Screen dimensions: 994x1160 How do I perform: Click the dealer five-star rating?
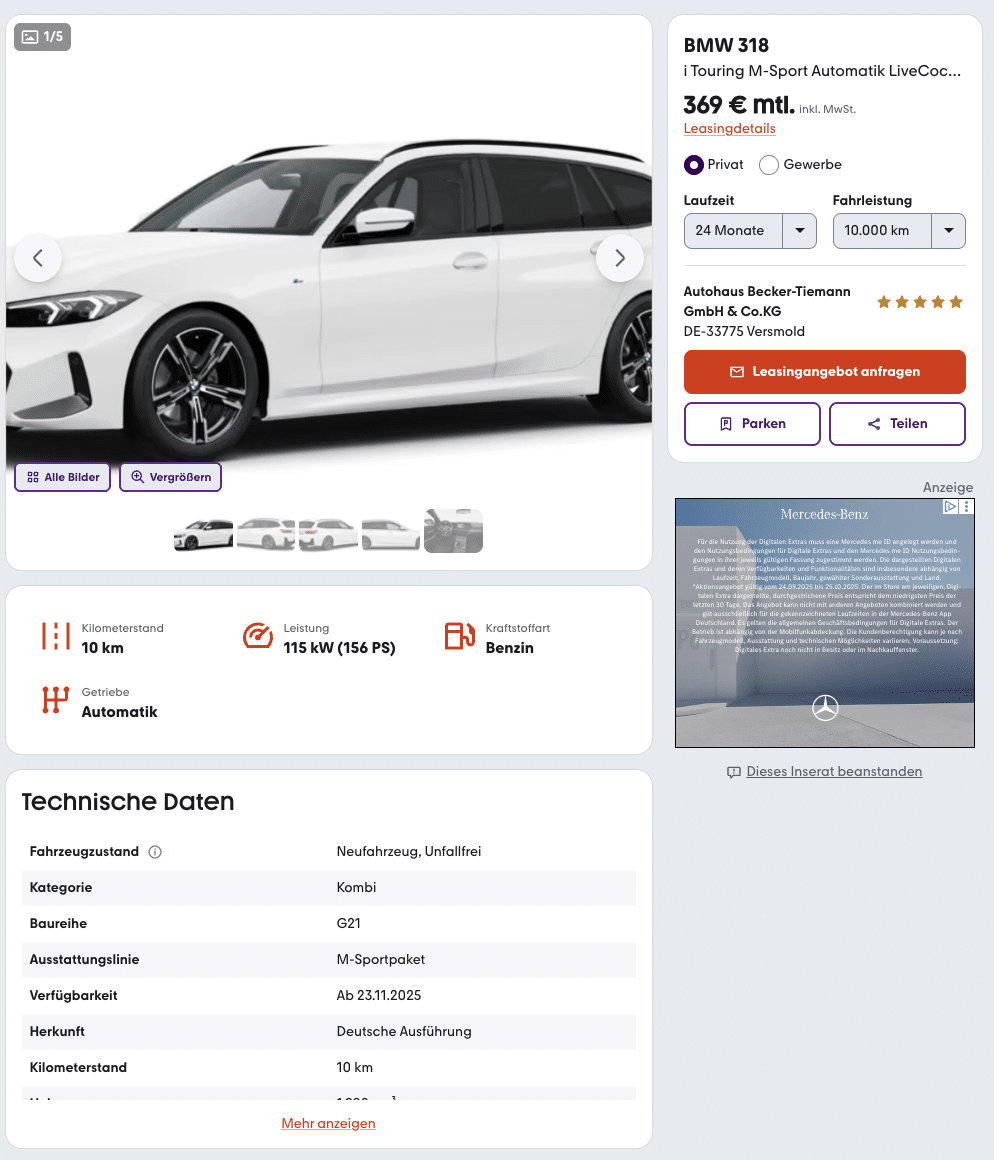[x=920, y=302]
